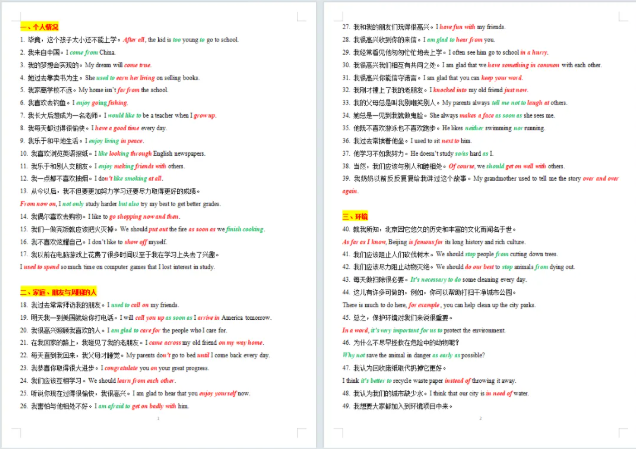Viewport: 636px width, 449px height.
Task: Click "earn her living" in sentence 4
Action: pos(135,77)
